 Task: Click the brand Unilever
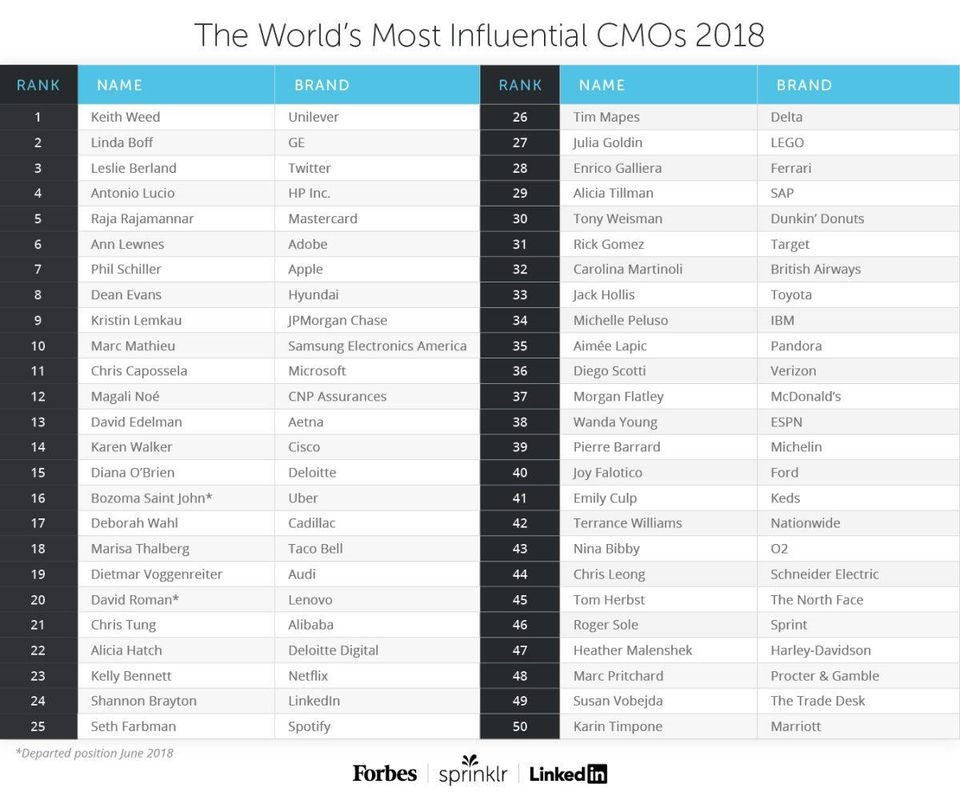point(313,117)
